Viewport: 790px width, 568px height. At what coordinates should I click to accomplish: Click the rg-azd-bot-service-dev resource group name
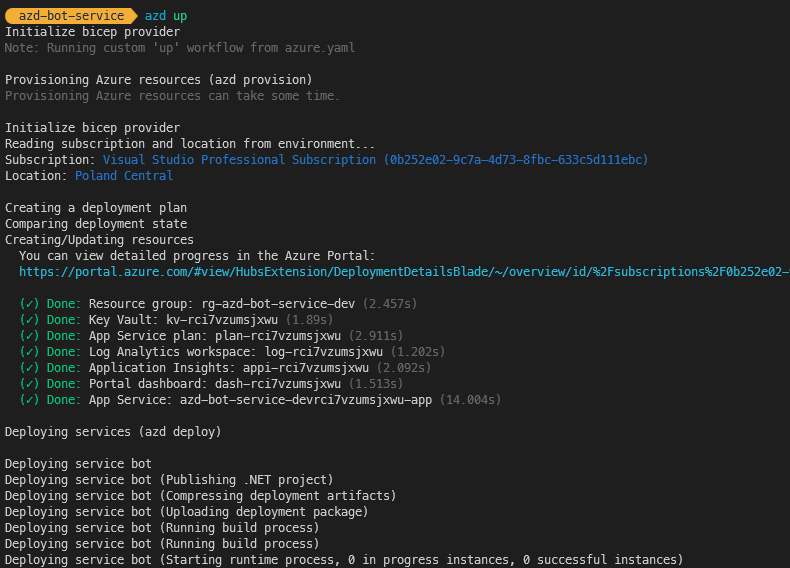click(278, 304)
